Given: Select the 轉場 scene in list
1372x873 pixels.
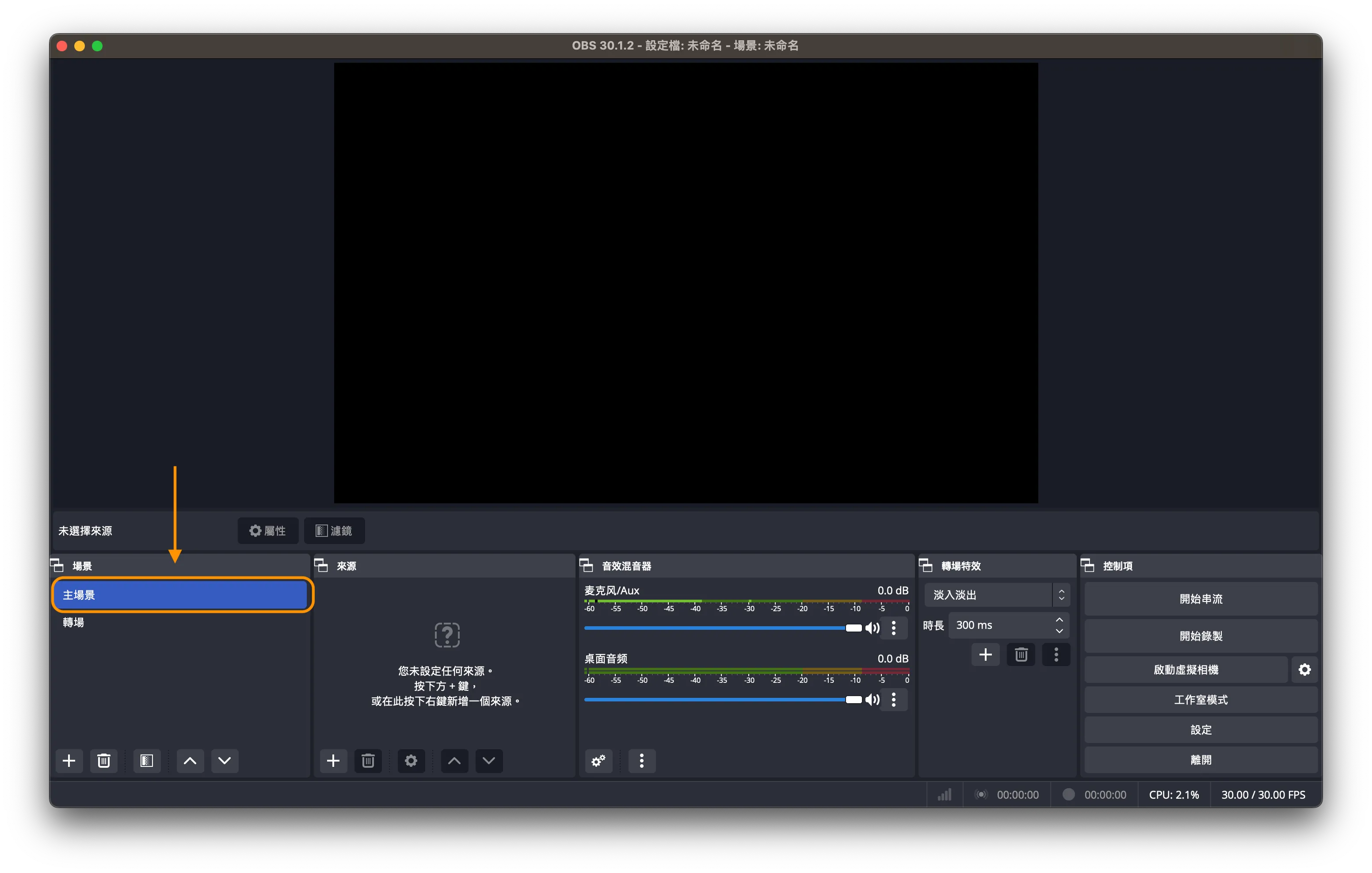Looking at the screenshot, I should pos(73,622).
